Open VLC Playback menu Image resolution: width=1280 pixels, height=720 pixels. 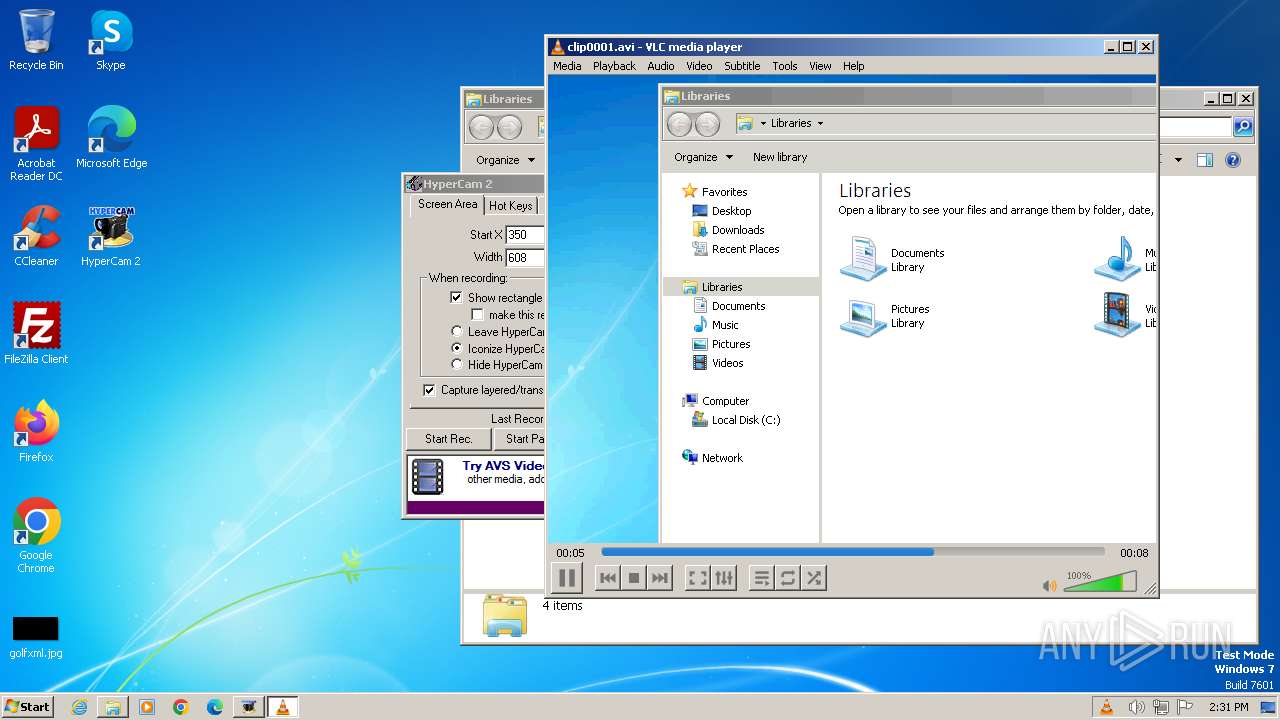click(x=614, y=66)
